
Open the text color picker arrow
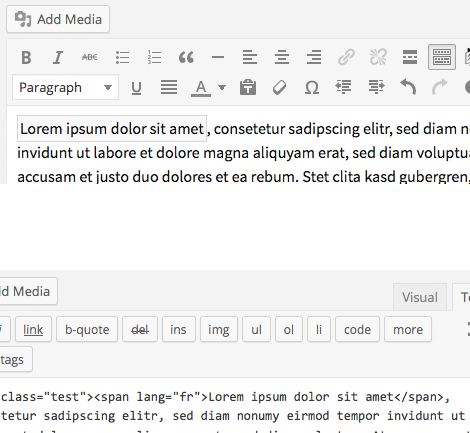222,88
